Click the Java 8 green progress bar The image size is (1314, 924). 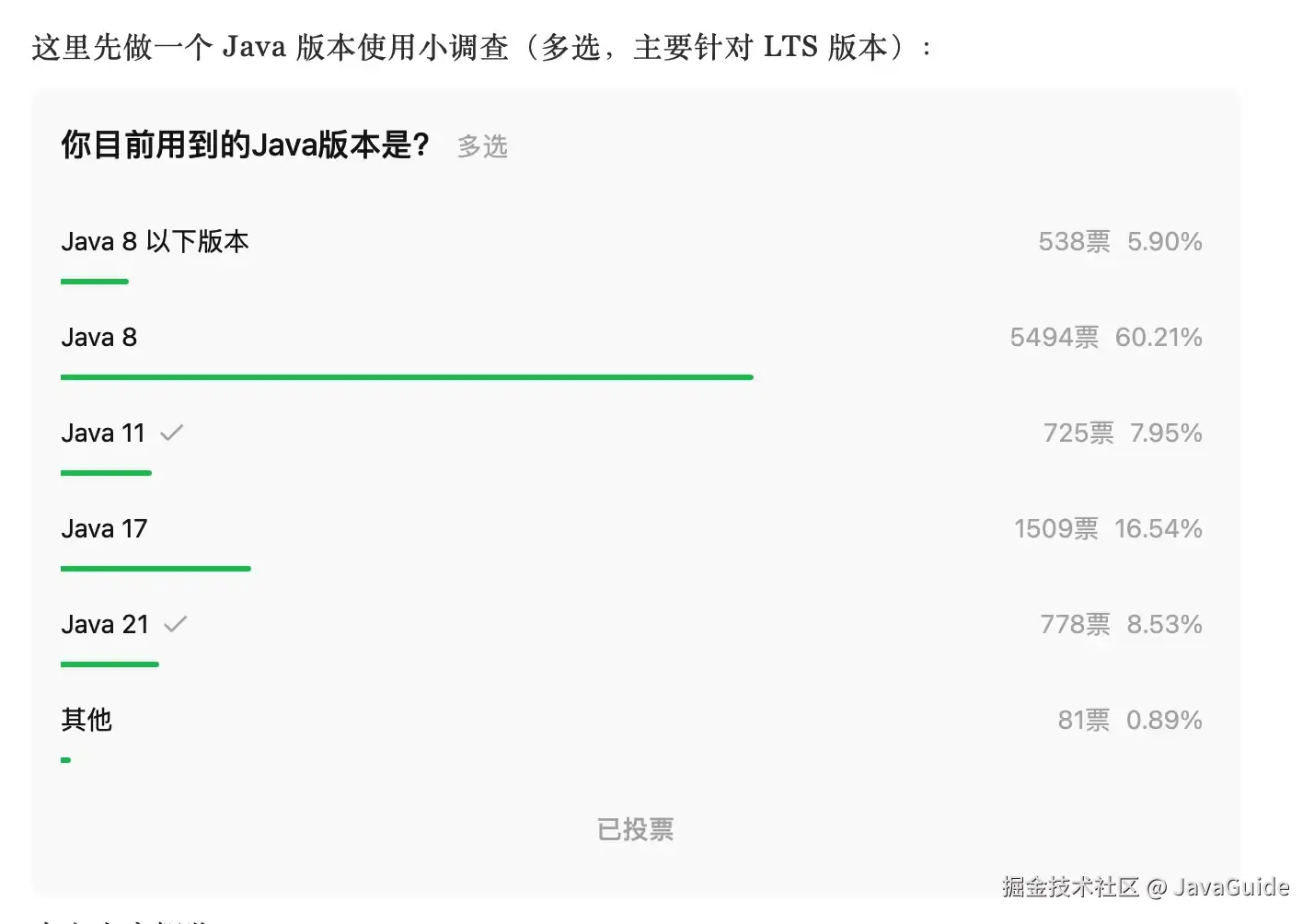click(407, 377)
